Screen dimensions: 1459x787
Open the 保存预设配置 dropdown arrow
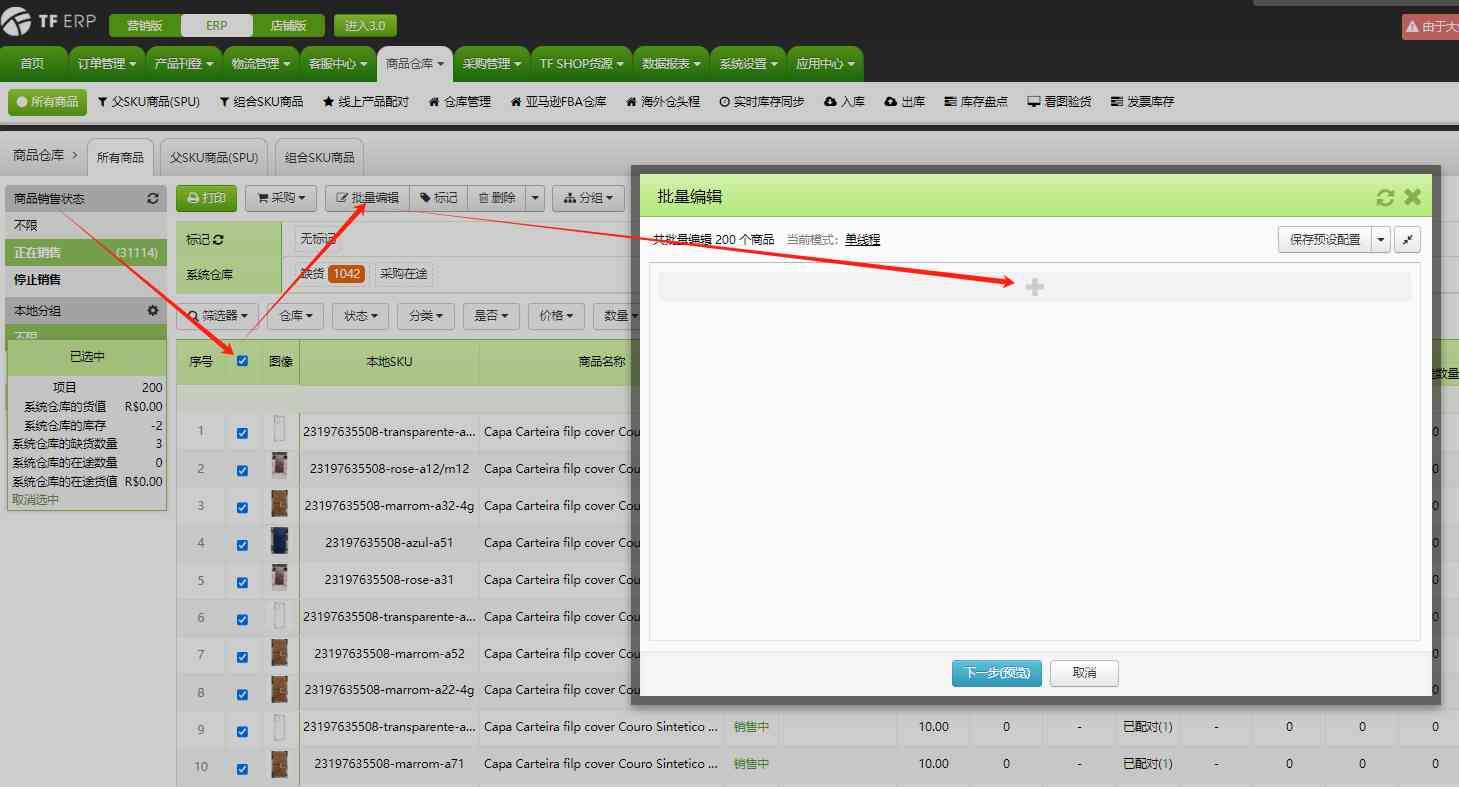1380,239
